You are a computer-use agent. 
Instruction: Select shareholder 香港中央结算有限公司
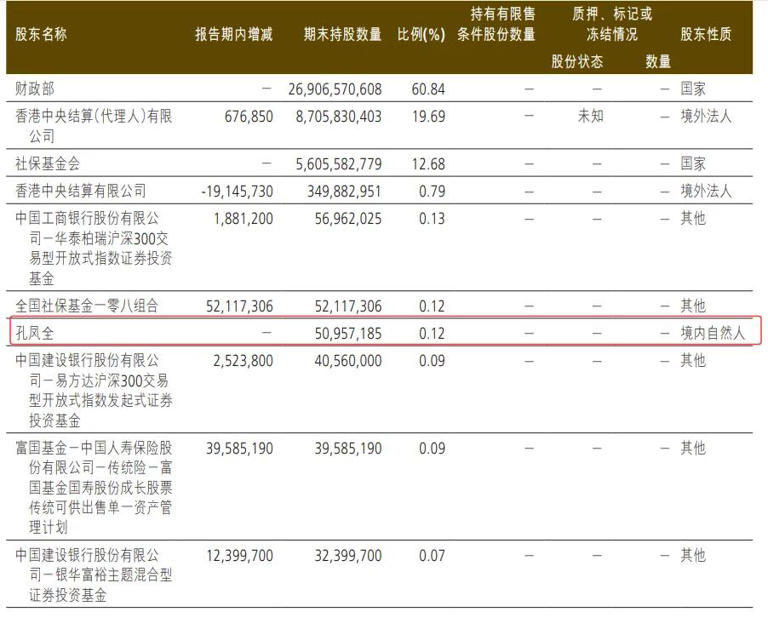click(80, 191)
